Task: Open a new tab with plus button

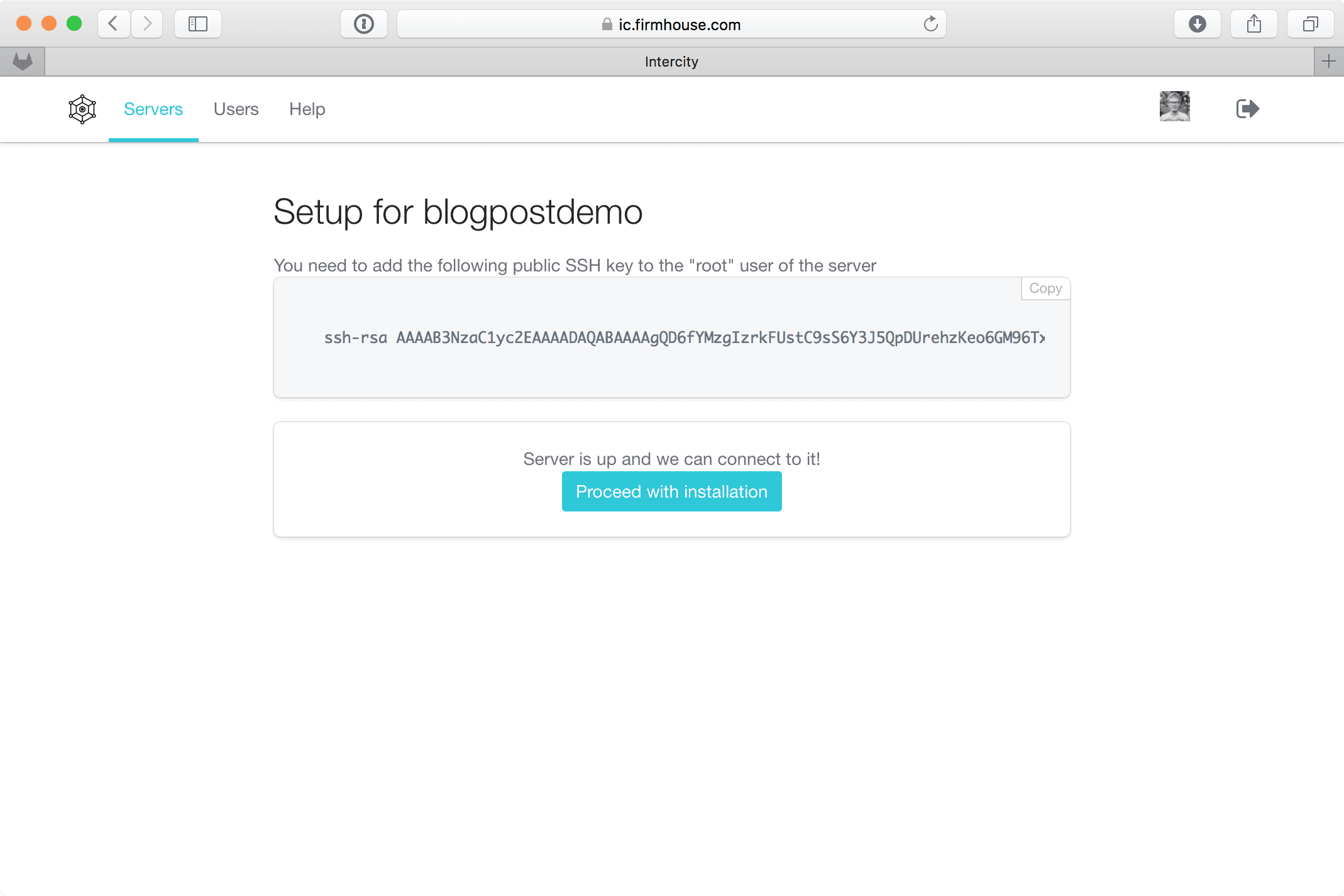Action: coord(1328,62)
